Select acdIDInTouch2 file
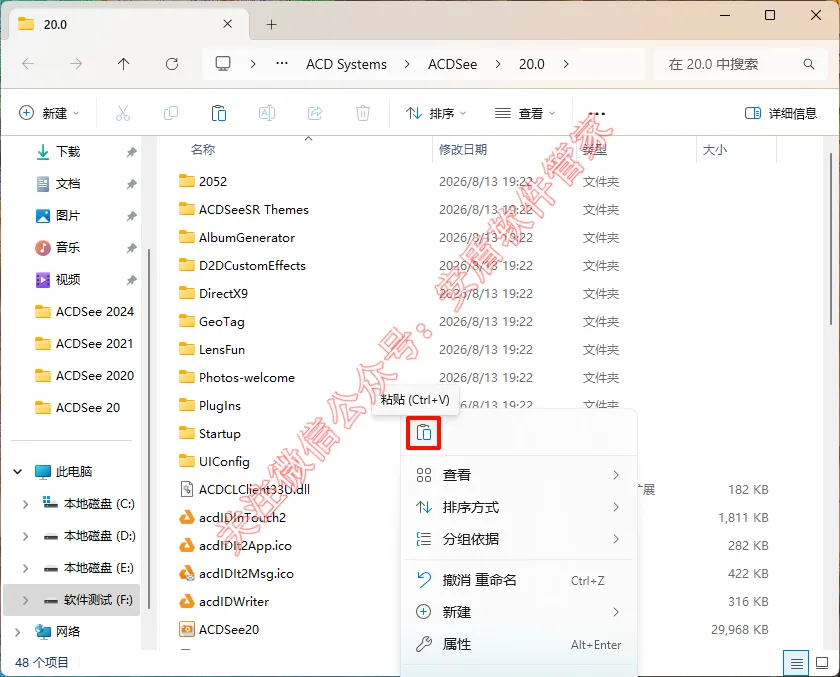This screenshot has width=840, height=677. pos(242,517)
